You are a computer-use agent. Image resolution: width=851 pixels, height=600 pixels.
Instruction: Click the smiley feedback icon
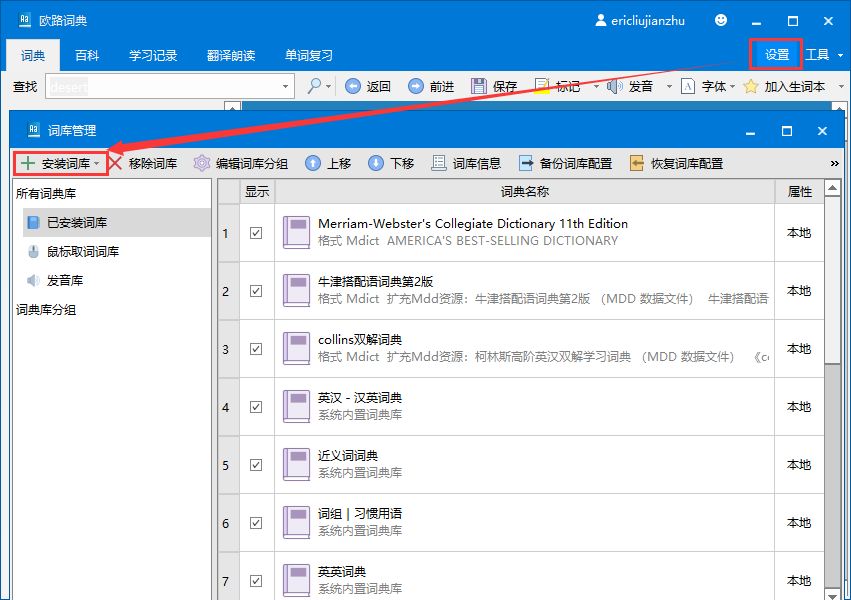[x=721, y=21]
